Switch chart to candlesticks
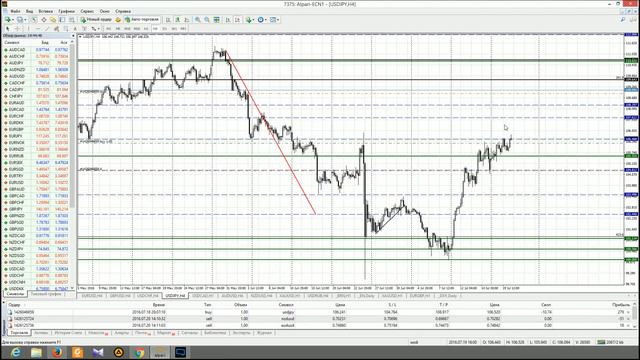The image size is (640, 360). [177, 20]
